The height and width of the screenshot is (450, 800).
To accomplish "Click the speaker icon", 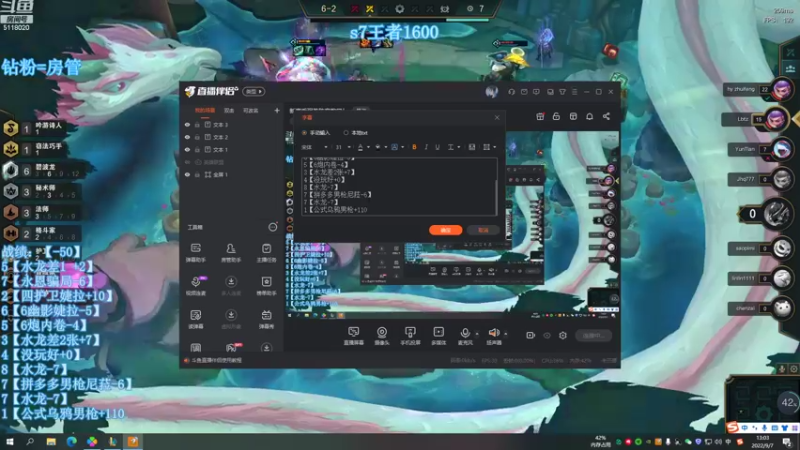I will coord(493,333).
